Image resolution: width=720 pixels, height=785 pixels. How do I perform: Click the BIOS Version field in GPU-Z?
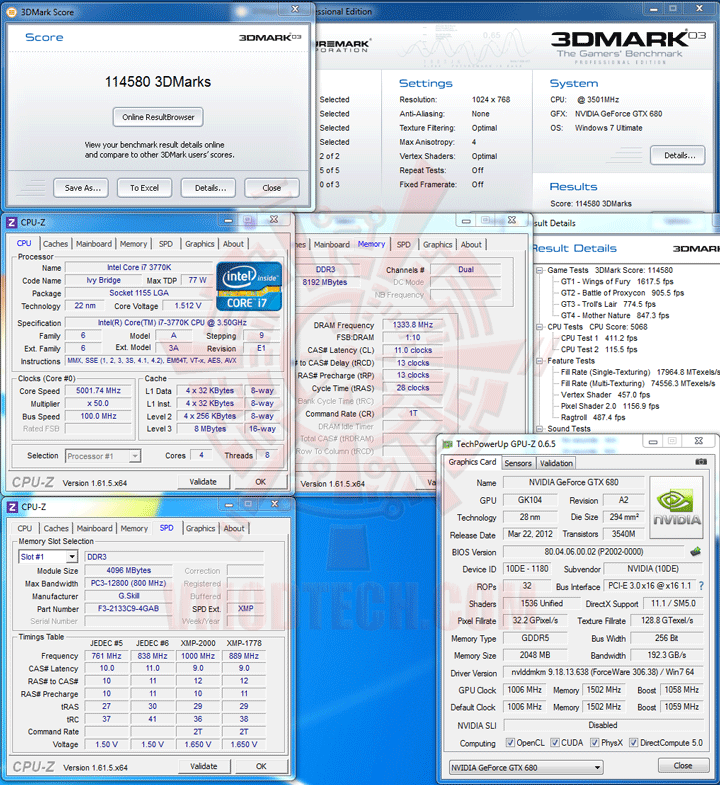coord(594,552)
